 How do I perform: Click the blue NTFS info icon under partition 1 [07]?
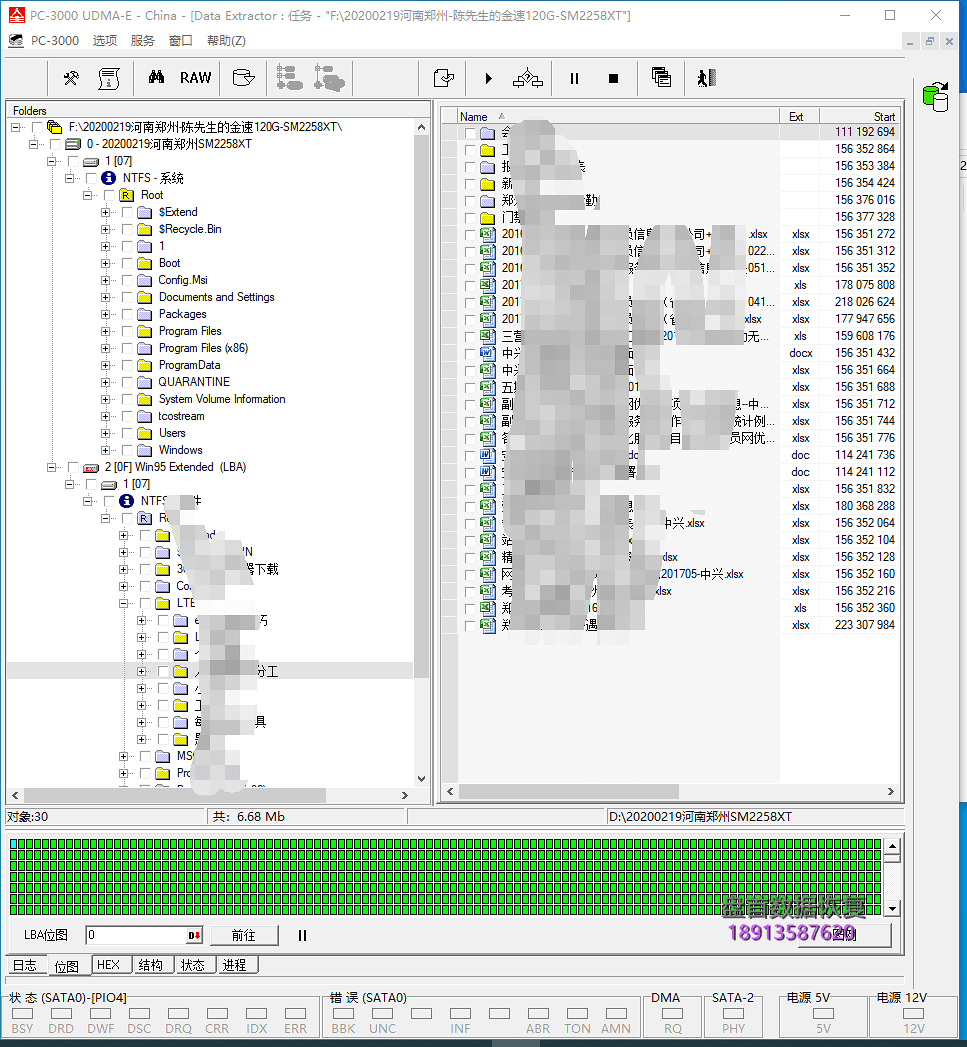(108, 178)
